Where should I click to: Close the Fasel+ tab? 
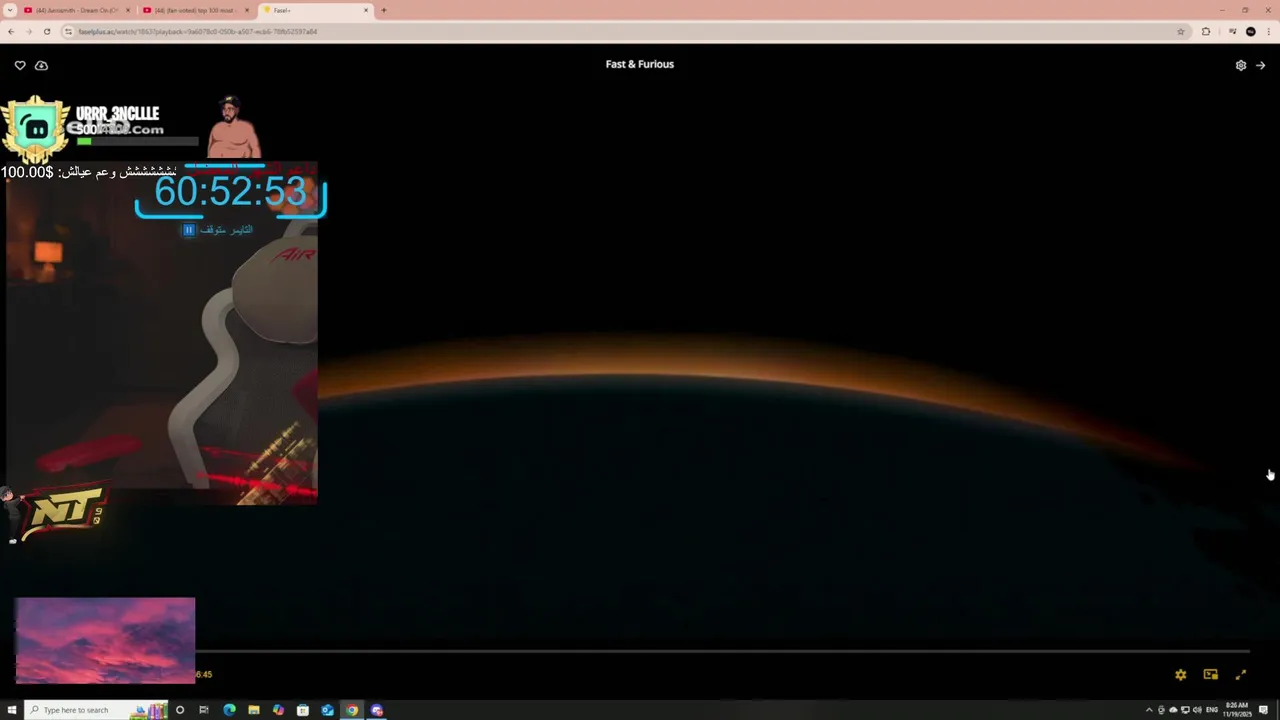[366, 10]
